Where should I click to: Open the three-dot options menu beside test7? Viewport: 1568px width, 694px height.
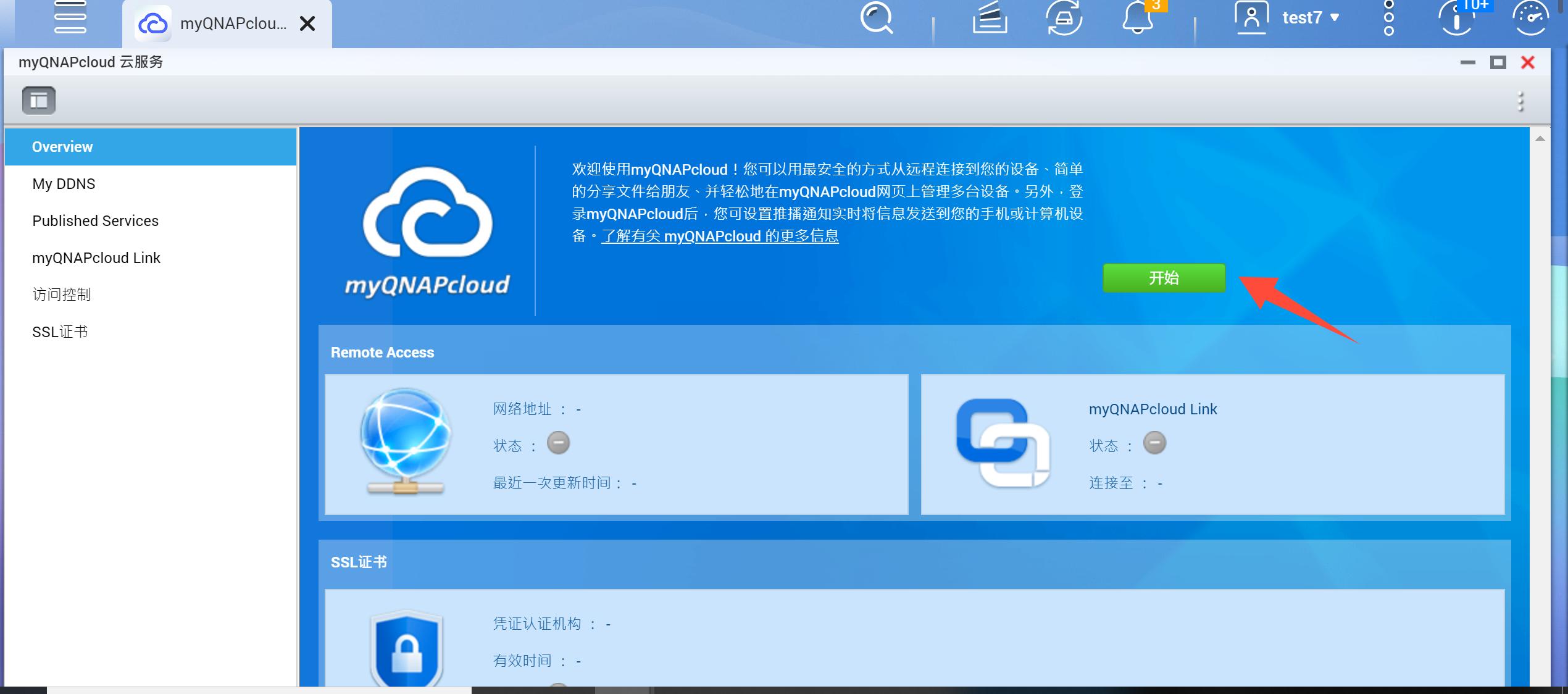[1388, 17]
